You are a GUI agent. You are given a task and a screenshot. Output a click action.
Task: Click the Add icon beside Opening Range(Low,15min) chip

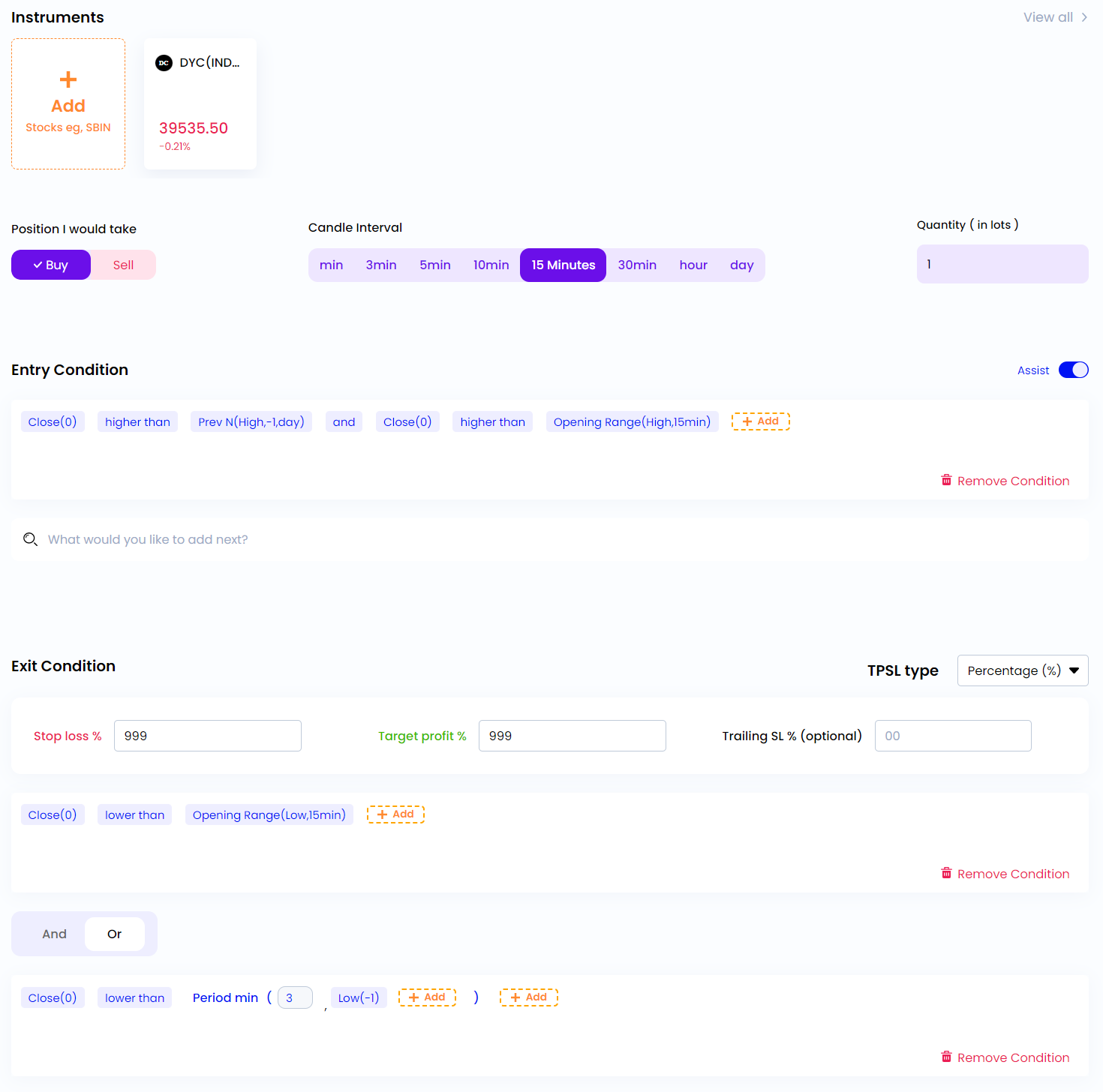click(395, 814)
